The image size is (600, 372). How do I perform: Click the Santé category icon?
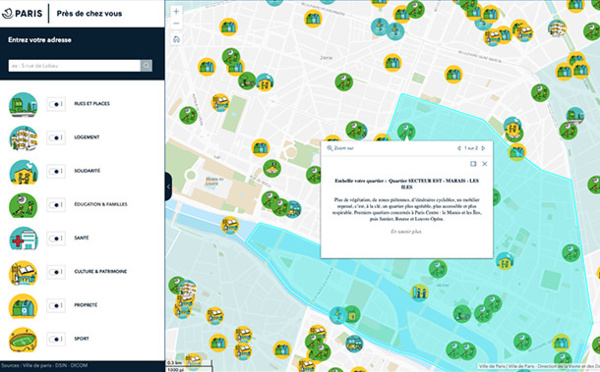click(x=23, y=238)
